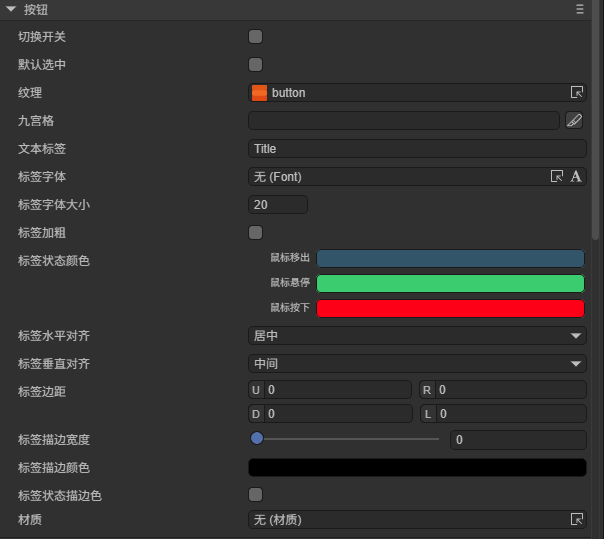The height and width of the screenshot is (539, 604).
Task: Open the 标签垂直对齐 dropdown
Action: click(x=417, y=364)
